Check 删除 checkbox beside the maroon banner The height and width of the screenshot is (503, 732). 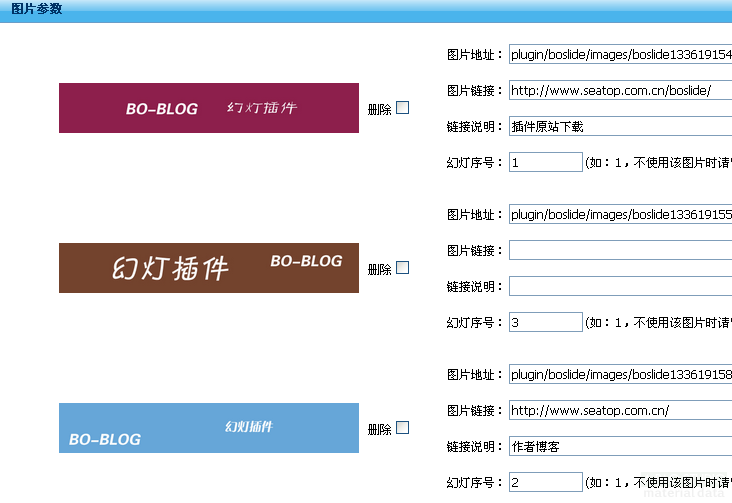tap(403, 108)
